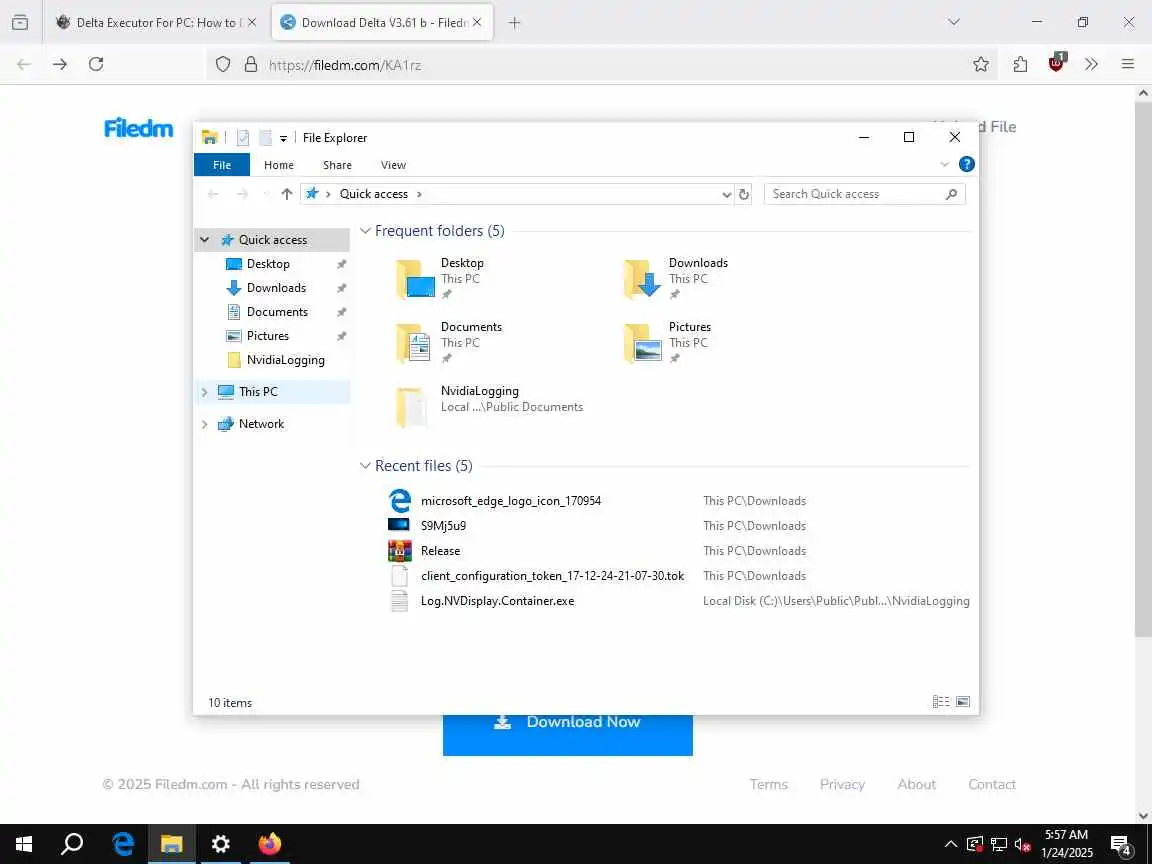Screen dimensions: 1152x864
Task: Switch to details view layout icon
Action: pos(941,702)
